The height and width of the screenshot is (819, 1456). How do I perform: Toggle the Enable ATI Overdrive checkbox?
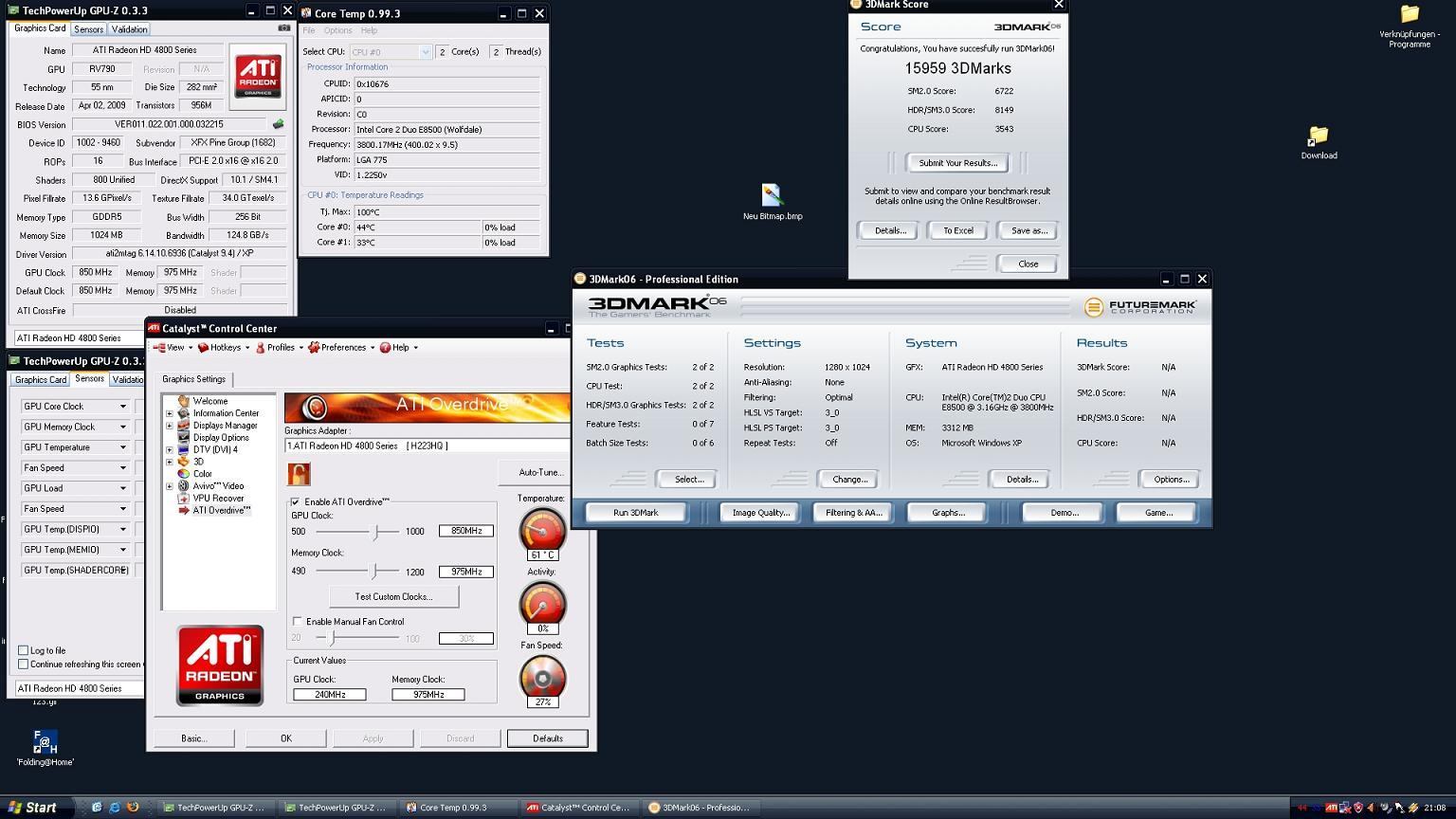(296, 501)
